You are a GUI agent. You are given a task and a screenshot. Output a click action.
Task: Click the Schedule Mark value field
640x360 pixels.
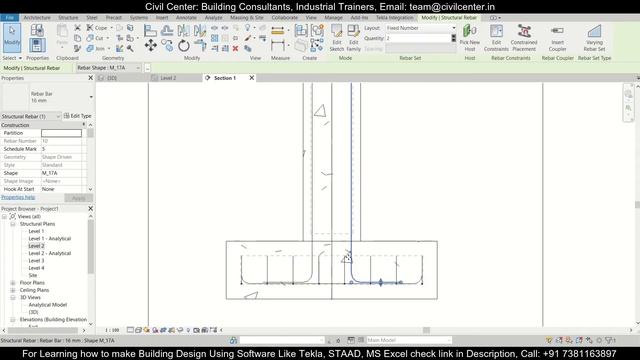click(x=63, y=149)
